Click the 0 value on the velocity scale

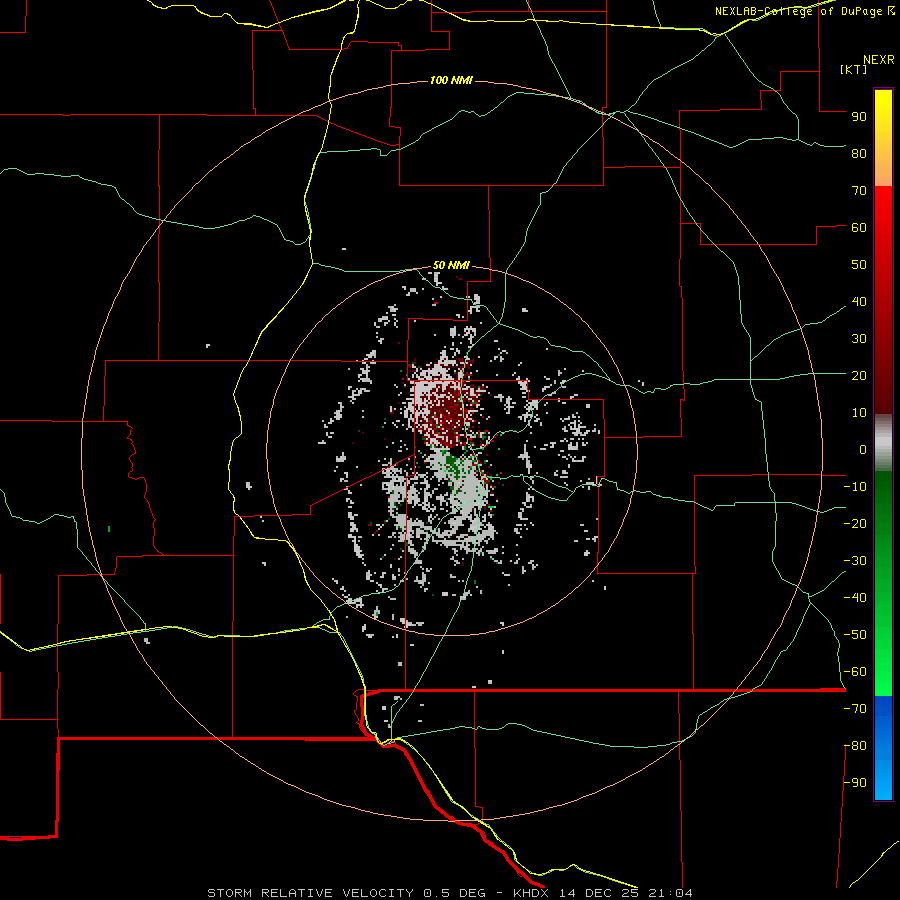coord(863,449)
